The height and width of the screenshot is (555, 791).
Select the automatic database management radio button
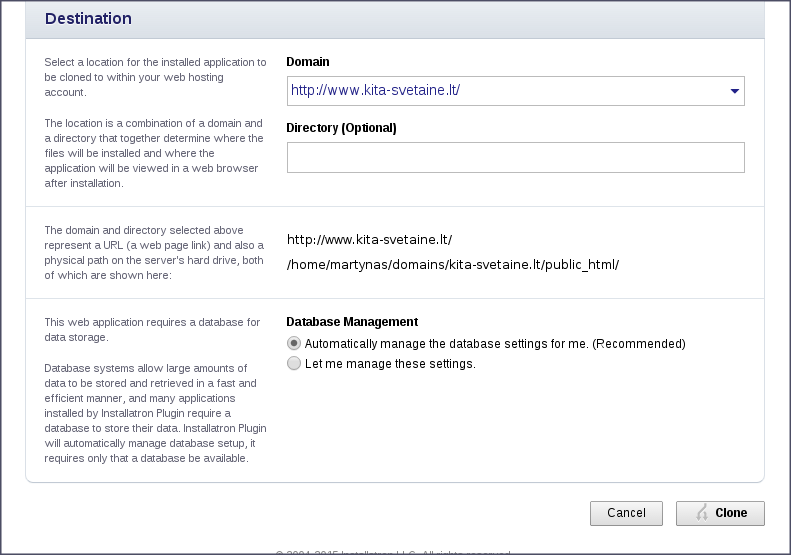[294, 343]
